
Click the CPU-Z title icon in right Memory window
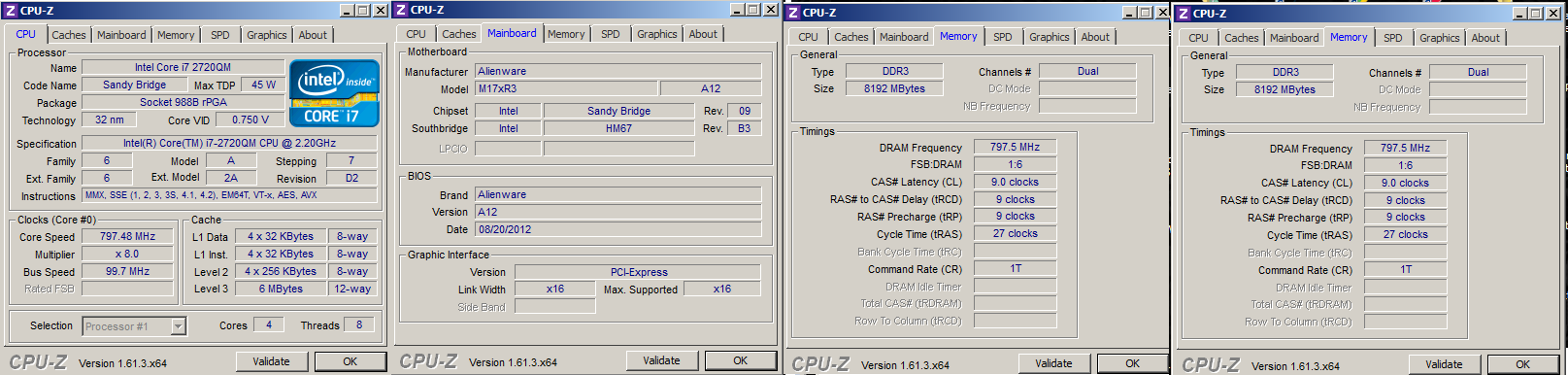tap(1184, 14)
